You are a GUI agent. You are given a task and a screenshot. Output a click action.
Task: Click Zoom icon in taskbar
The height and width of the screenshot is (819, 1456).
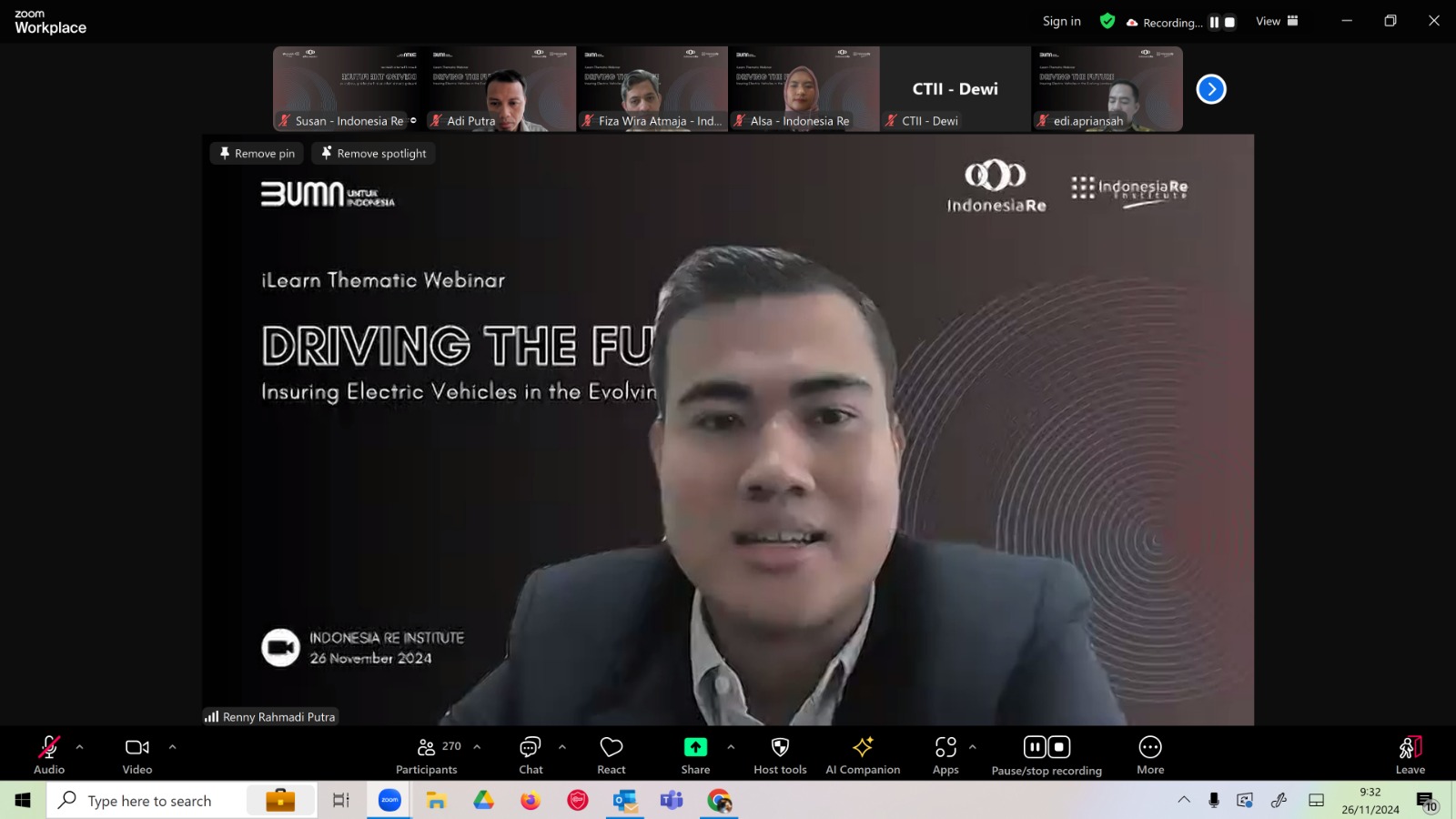click(x=389, y=801)
